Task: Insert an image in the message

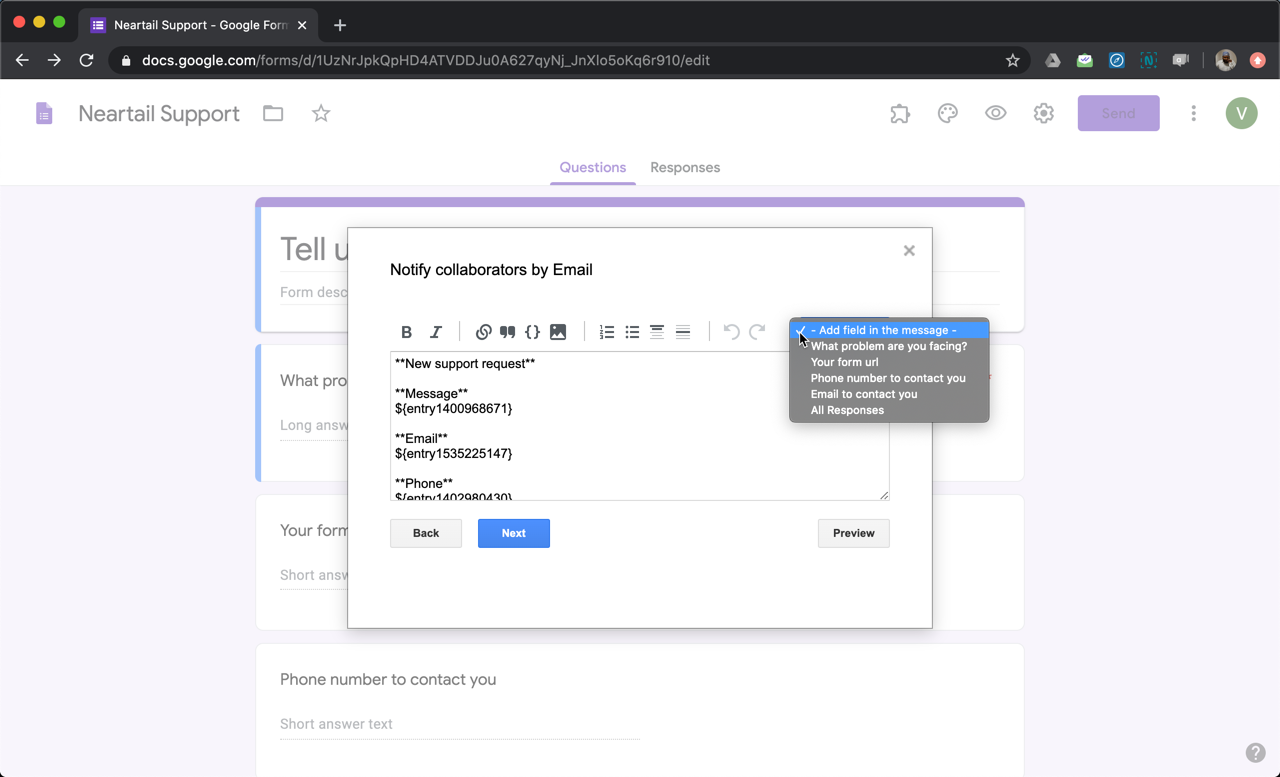Action: point(558,332)
